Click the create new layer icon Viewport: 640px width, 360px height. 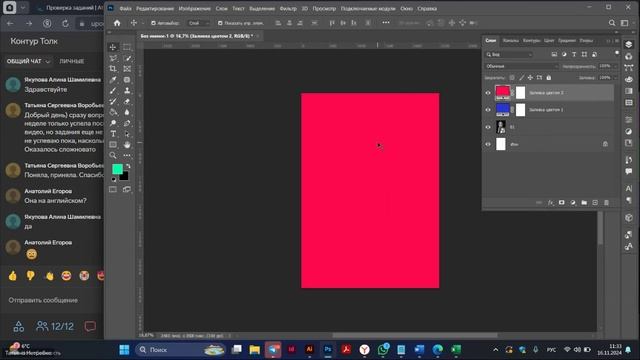(x=595, y=203)
